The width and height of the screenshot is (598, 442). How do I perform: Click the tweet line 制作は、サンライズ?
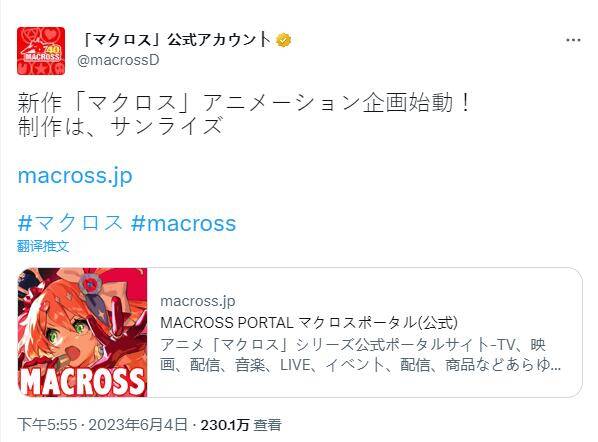[x=120, y=126]
